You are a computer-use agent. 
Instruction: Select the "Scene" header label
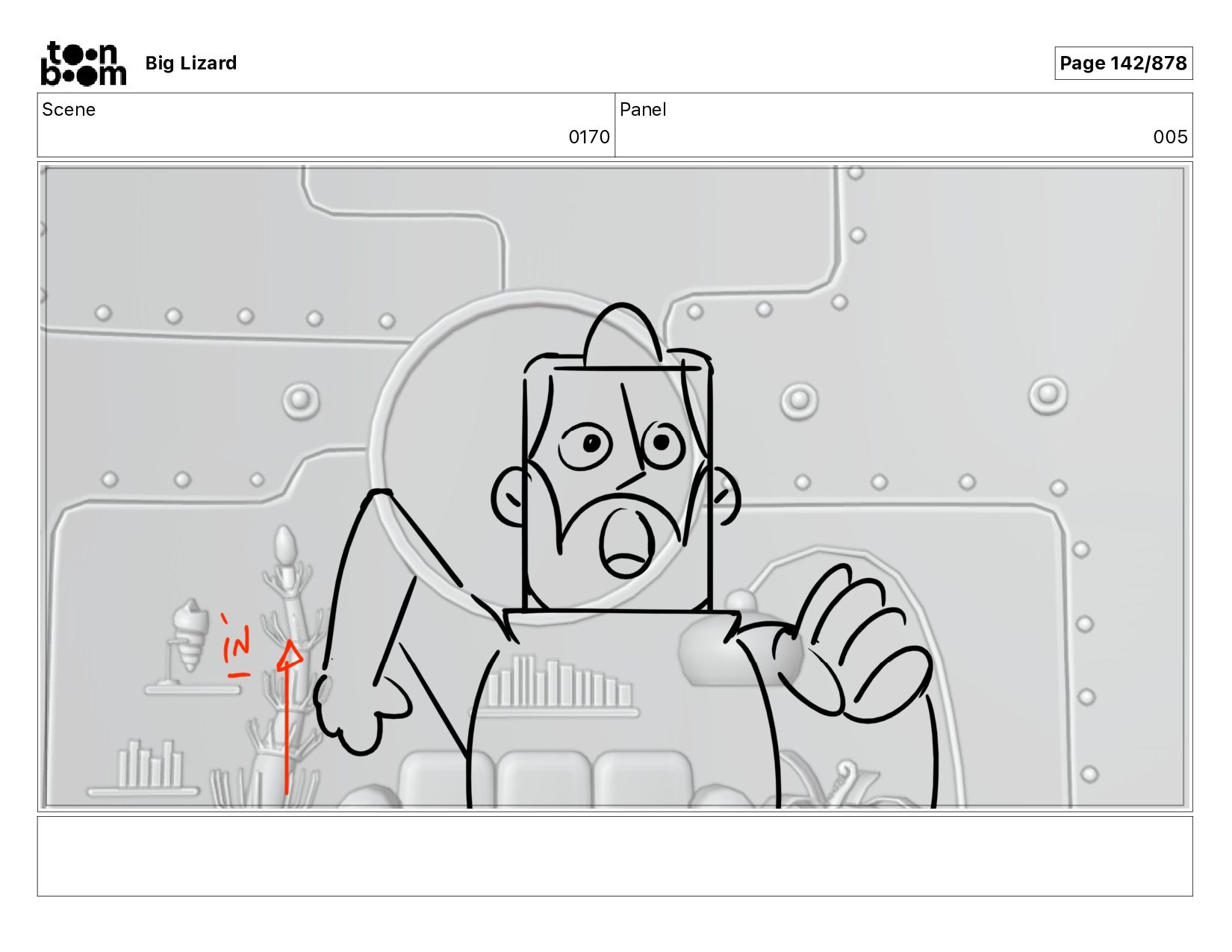click(x=69, y=110)
